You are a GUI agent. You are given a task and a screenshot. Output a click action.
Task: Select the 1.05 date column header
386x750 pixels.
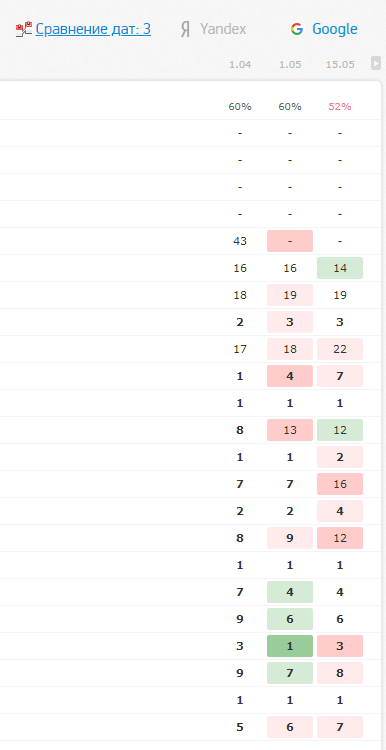(x=290, y=65)
